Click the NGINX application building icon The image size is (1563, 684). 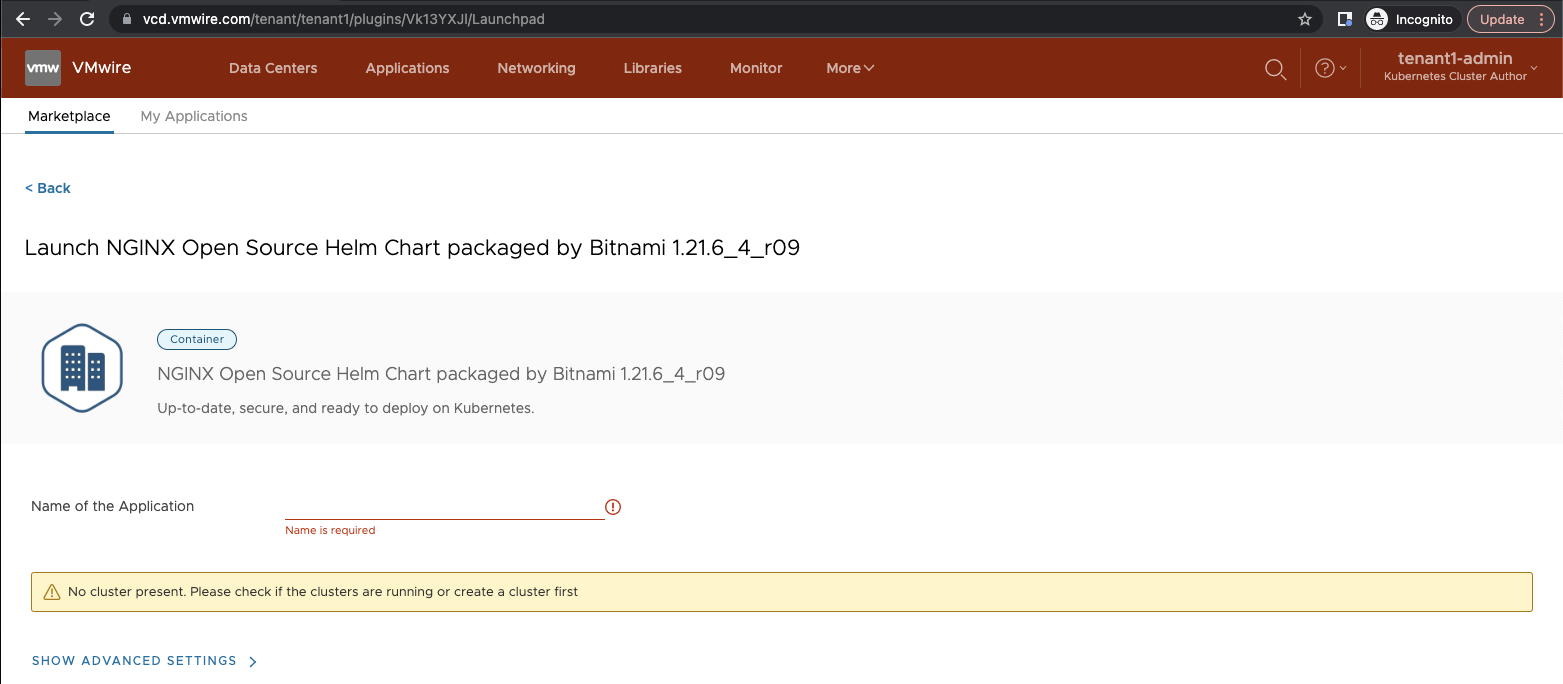pos(82,368)
